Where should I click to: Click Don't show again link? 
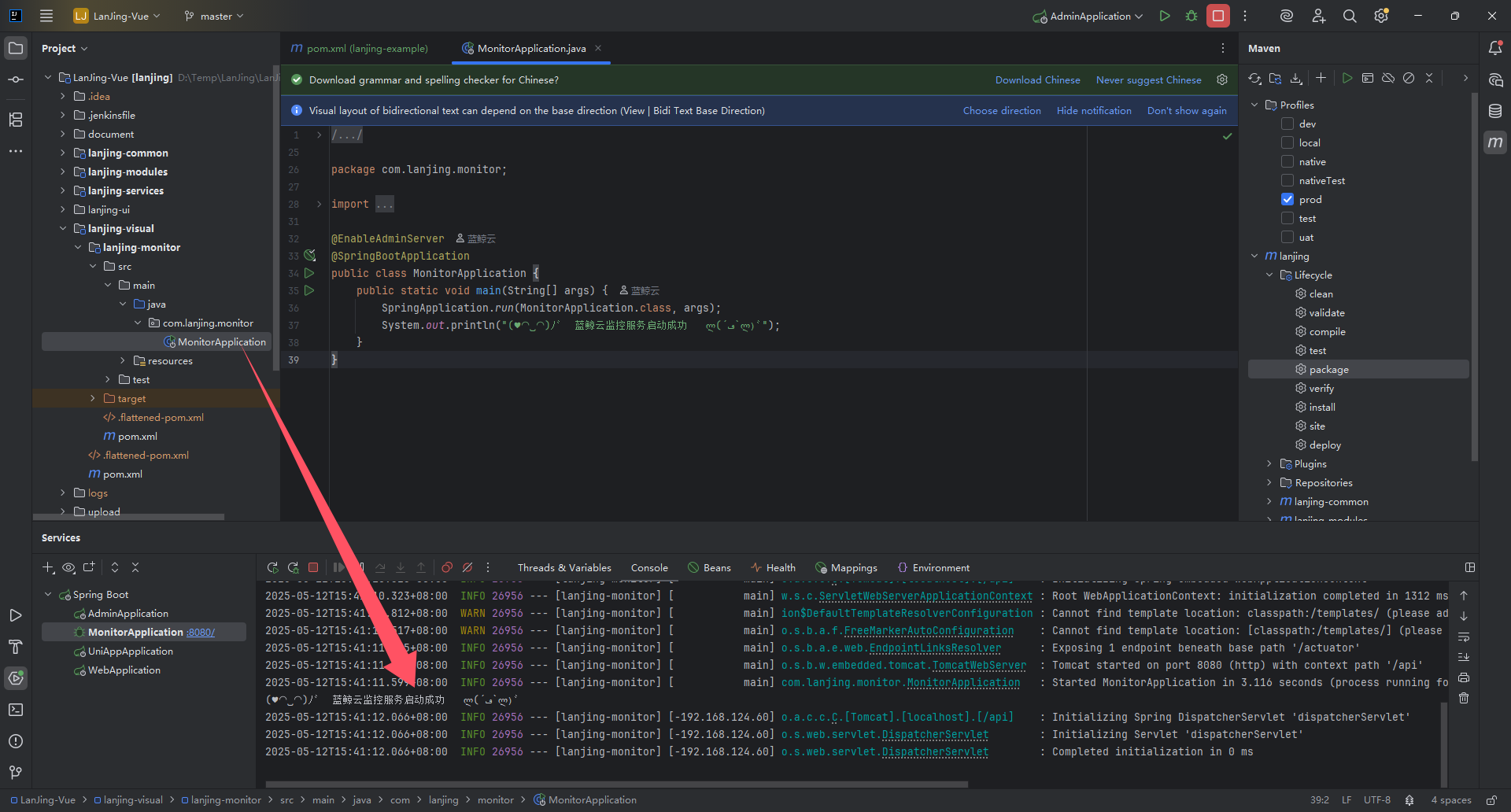point(1187,110)
